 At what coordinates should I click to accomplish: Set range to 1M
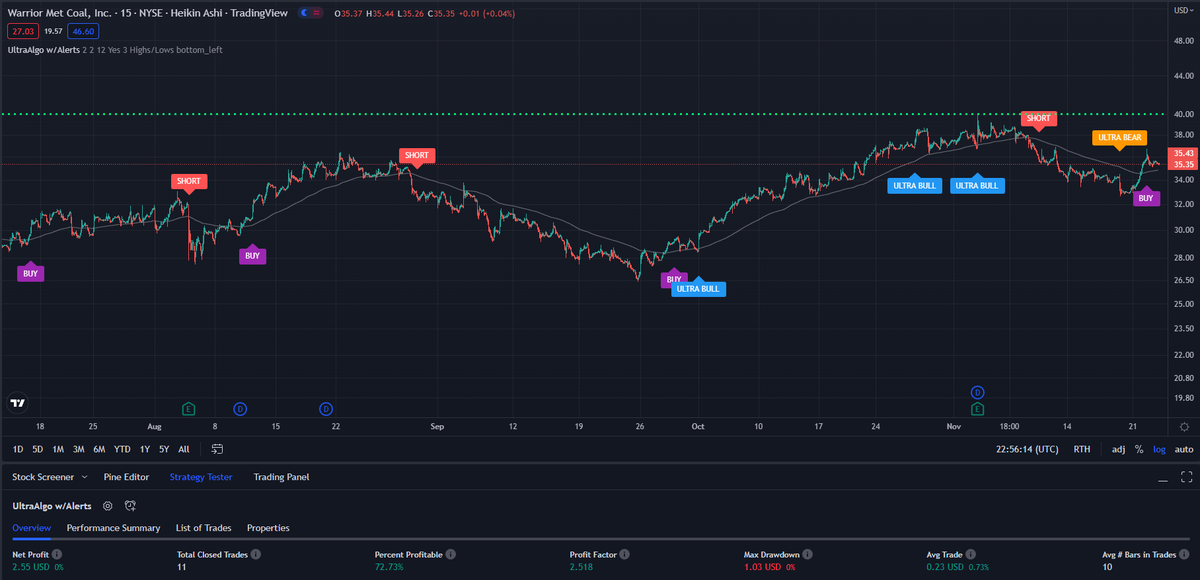58,450
